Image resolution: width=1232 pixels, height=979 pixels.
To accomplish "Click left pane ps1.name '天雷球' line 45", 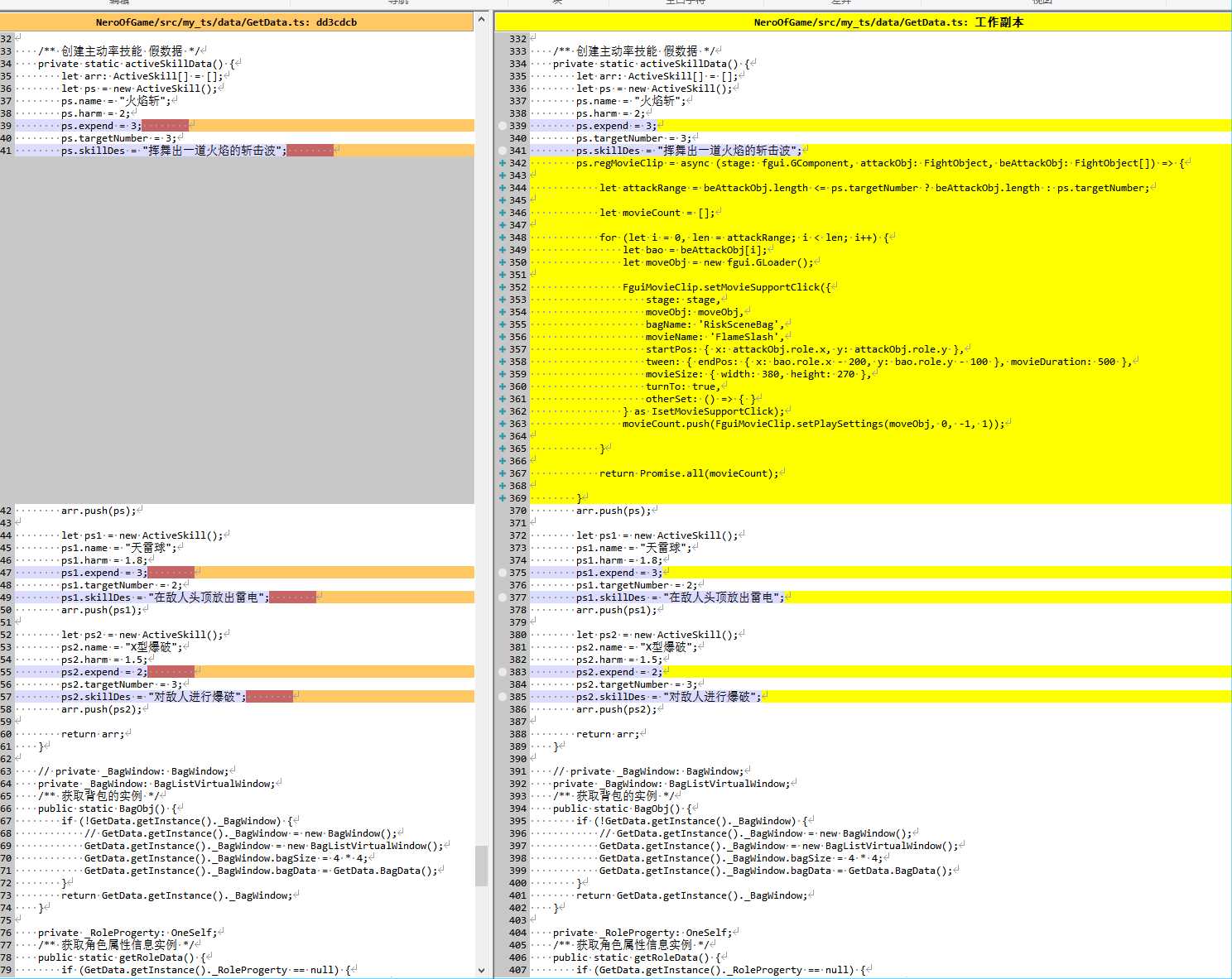I will [x=118, y=548].
